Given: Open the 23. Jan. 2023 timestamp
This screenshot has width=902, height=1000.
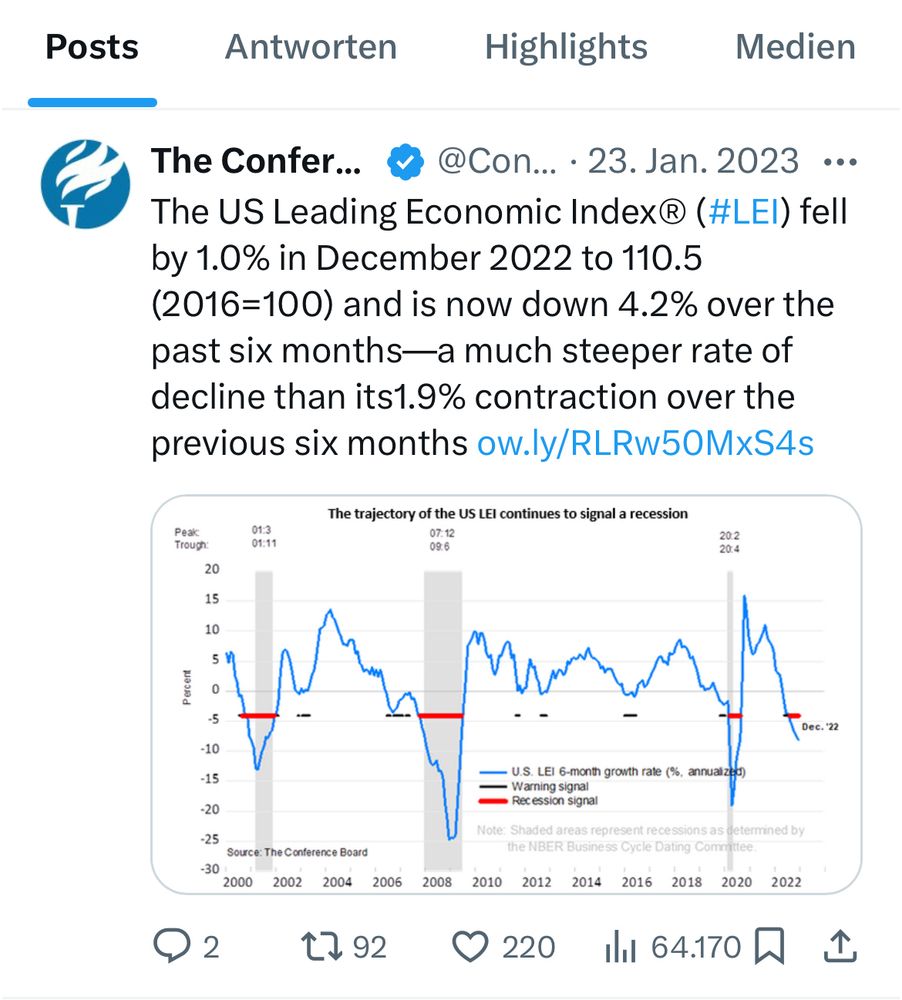Looking at the screenshot, I should (693, 161).
